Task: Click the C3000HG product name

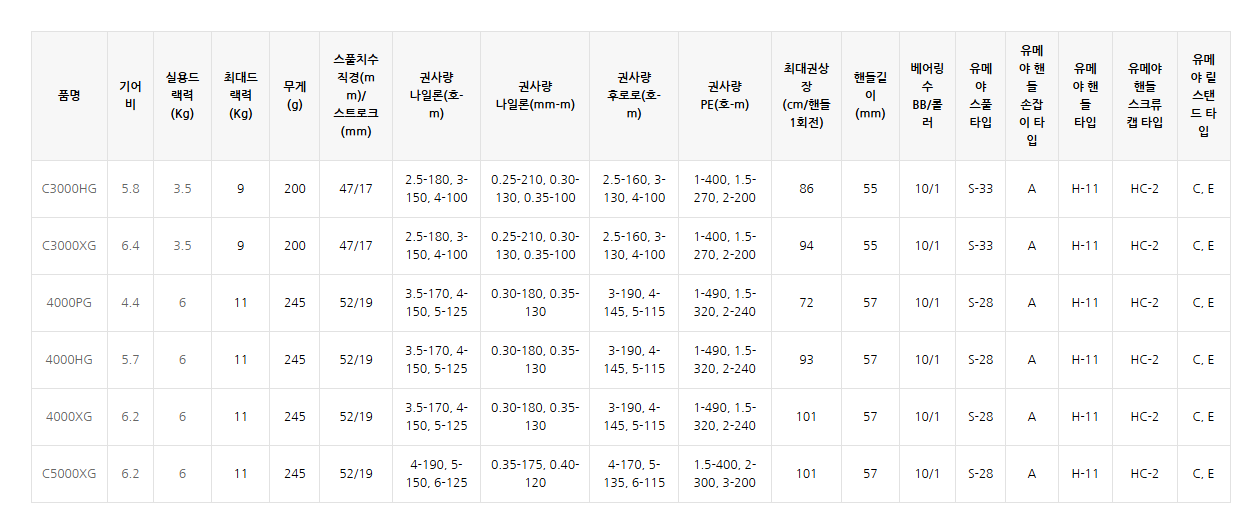Action: tap(69, 189)
